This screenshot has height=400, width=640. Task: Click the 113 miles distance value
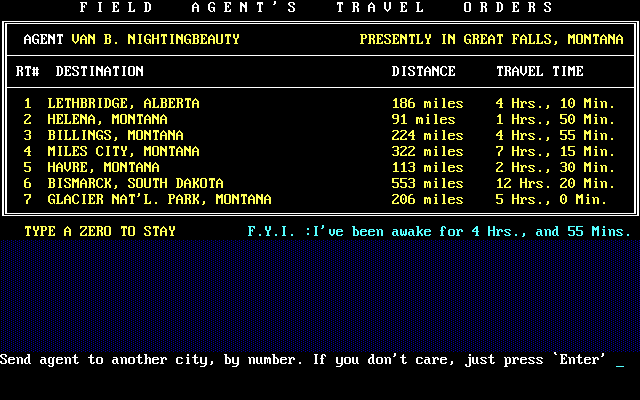(427, 167)
